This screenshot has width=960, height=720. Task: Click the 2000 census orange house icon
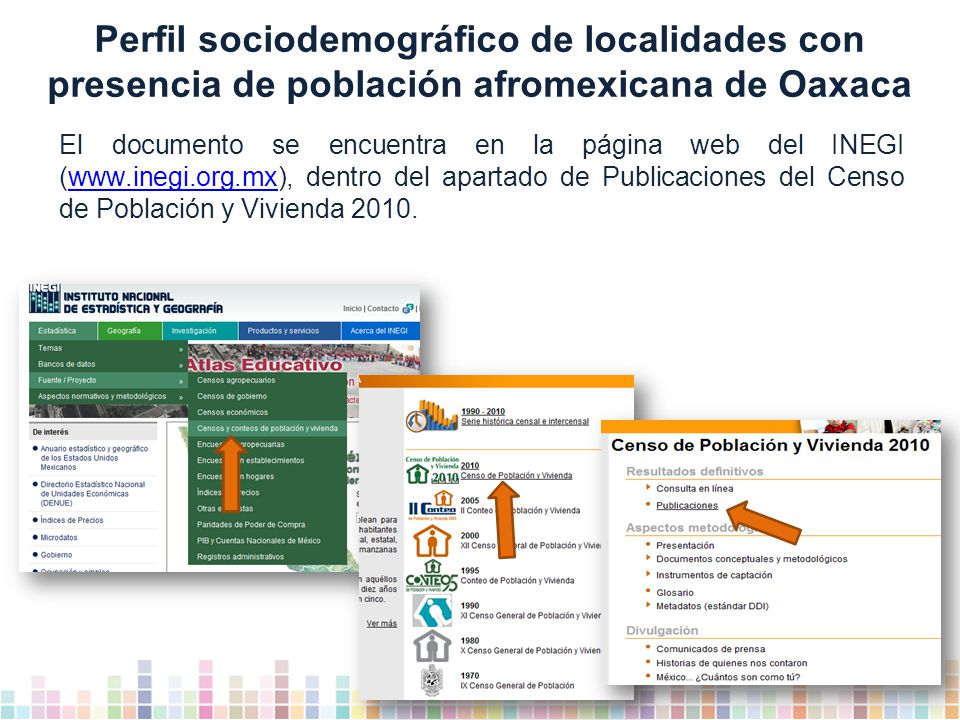point(432,541)
